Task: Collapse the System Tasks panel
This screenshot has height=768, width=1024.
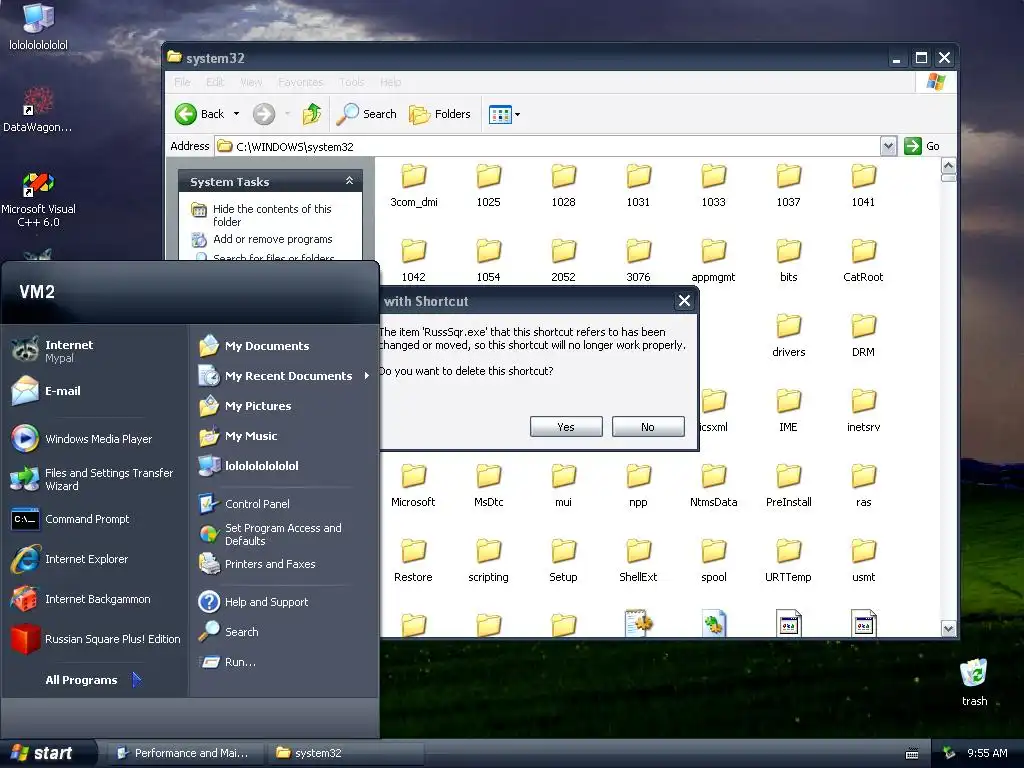Action: (x=349, y=181)
